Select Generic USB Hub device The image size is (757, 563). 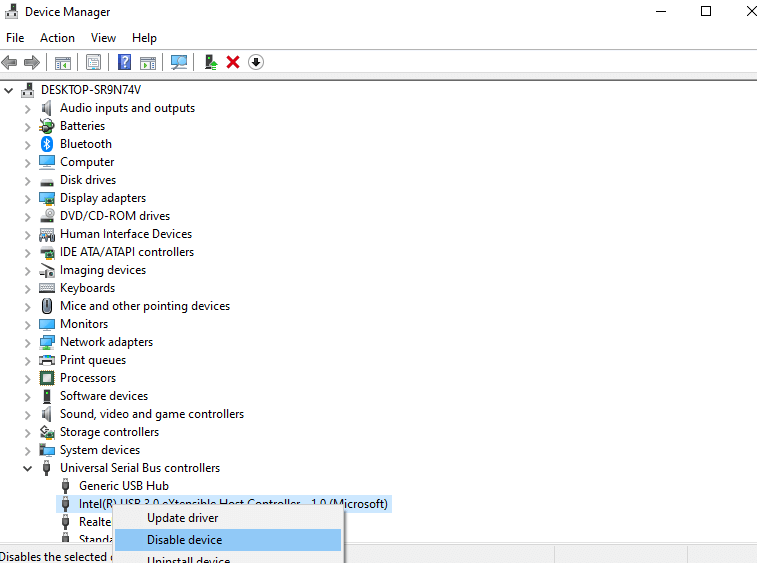[x=124, y=486]
